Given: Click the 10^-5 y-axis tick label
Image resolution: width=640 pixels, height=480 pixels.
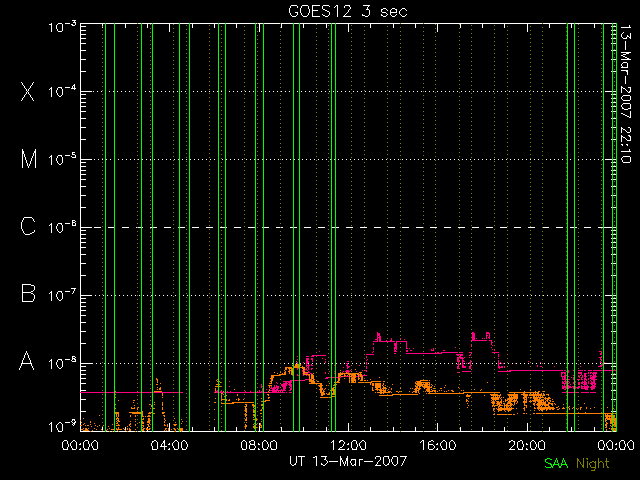Looking at the screenshot, I should [x=62, y=160].
